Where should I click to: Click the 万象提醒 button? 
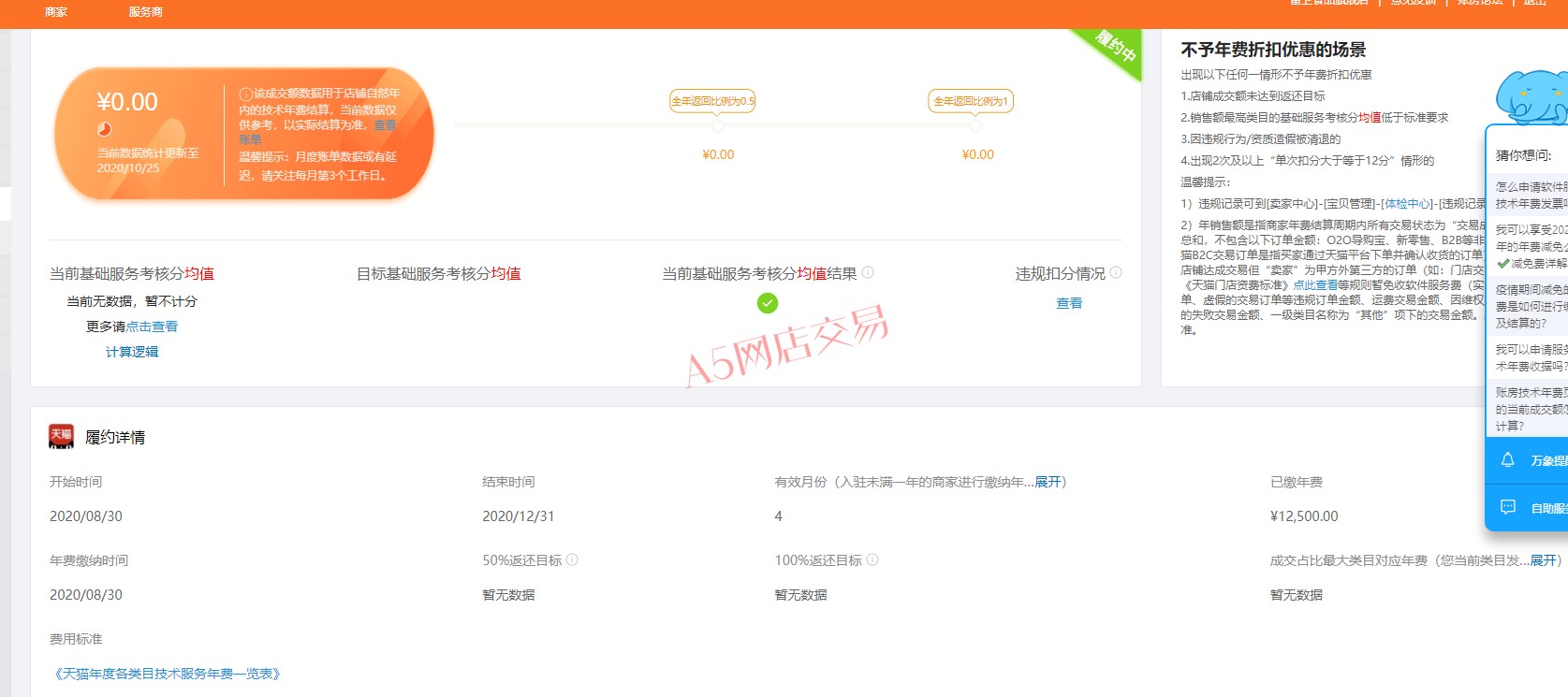[x=1527, y=460]
